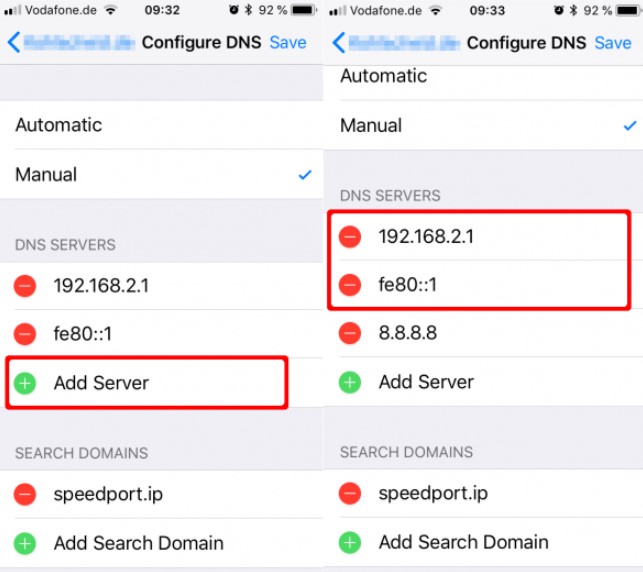Tap the battery icon in left status bar
Viewport: 643px width, 572px height.
pos(304,10)
